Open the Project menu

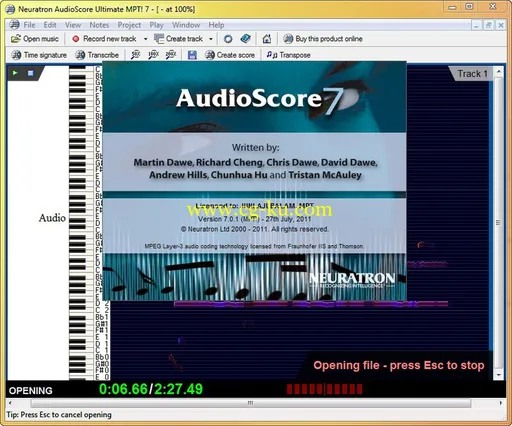click(x=129, y=25)
